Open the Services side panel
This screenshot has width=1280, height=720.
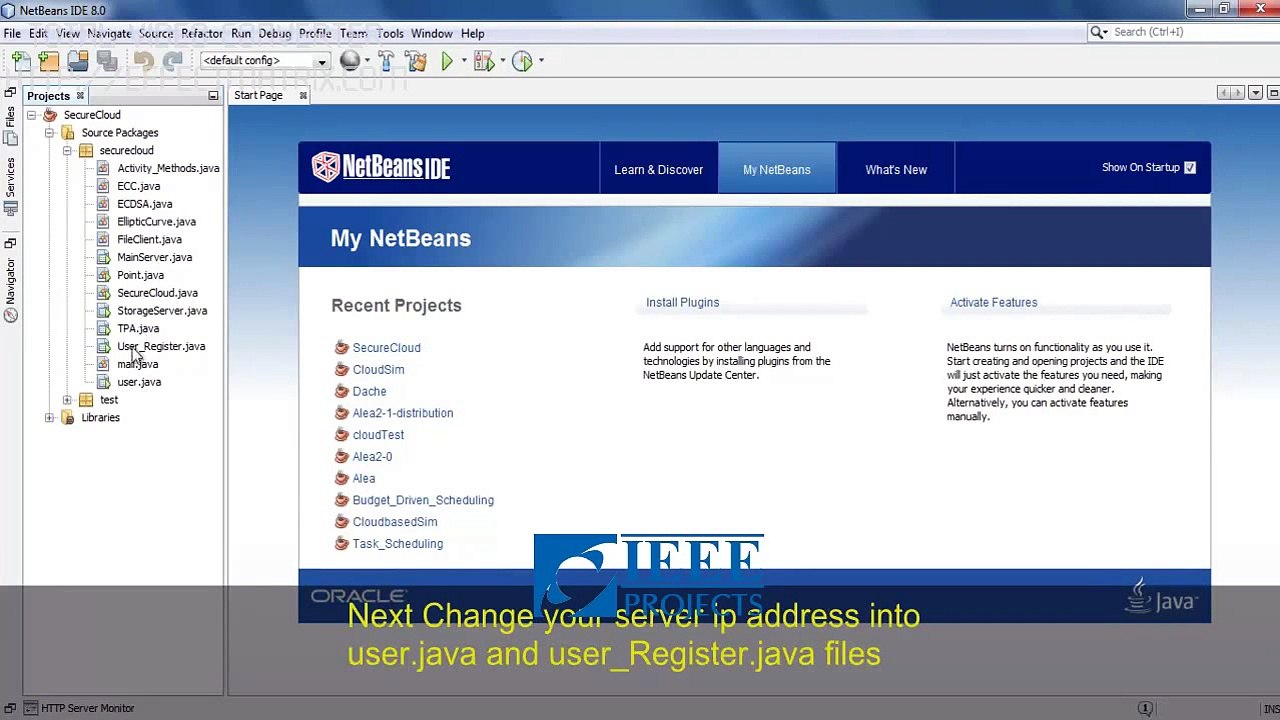pyautogui.click(x=10, y=186)
